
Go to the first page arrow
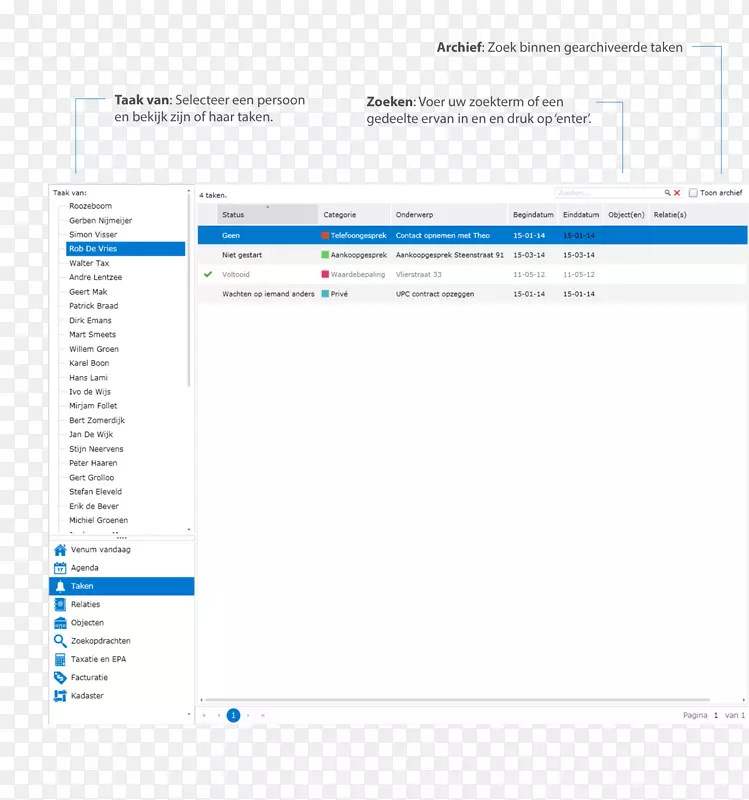204,715
